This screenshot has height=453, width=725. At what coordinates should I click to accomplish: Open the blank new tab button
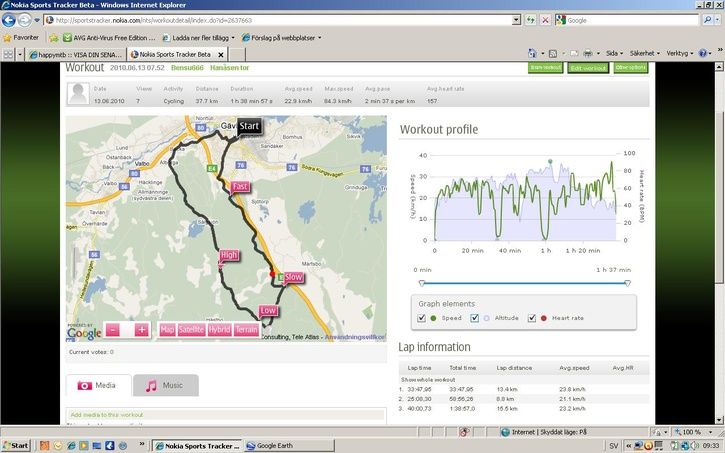tap(238, 55)
